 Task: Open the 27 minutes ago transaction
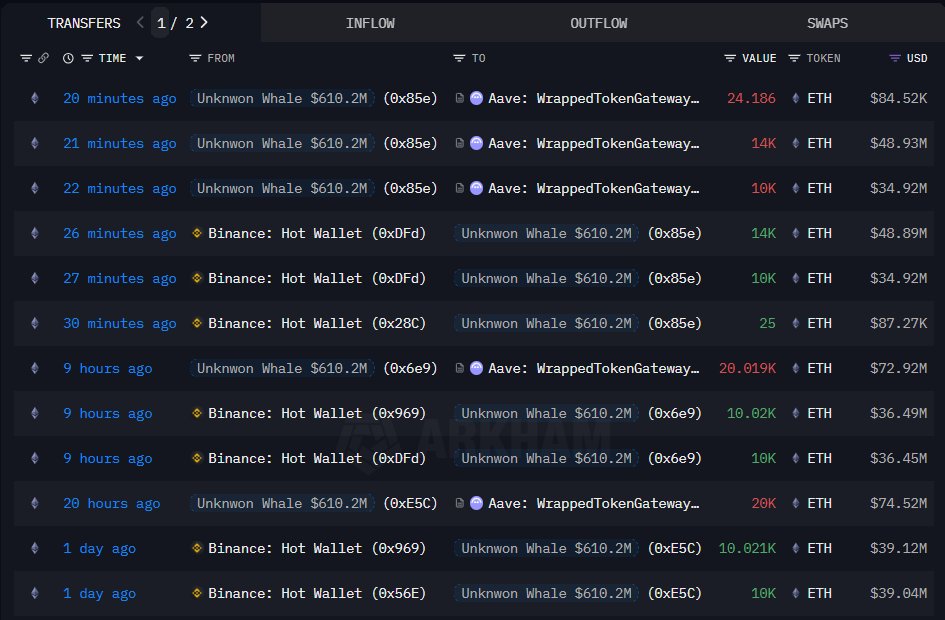(119, 278)
